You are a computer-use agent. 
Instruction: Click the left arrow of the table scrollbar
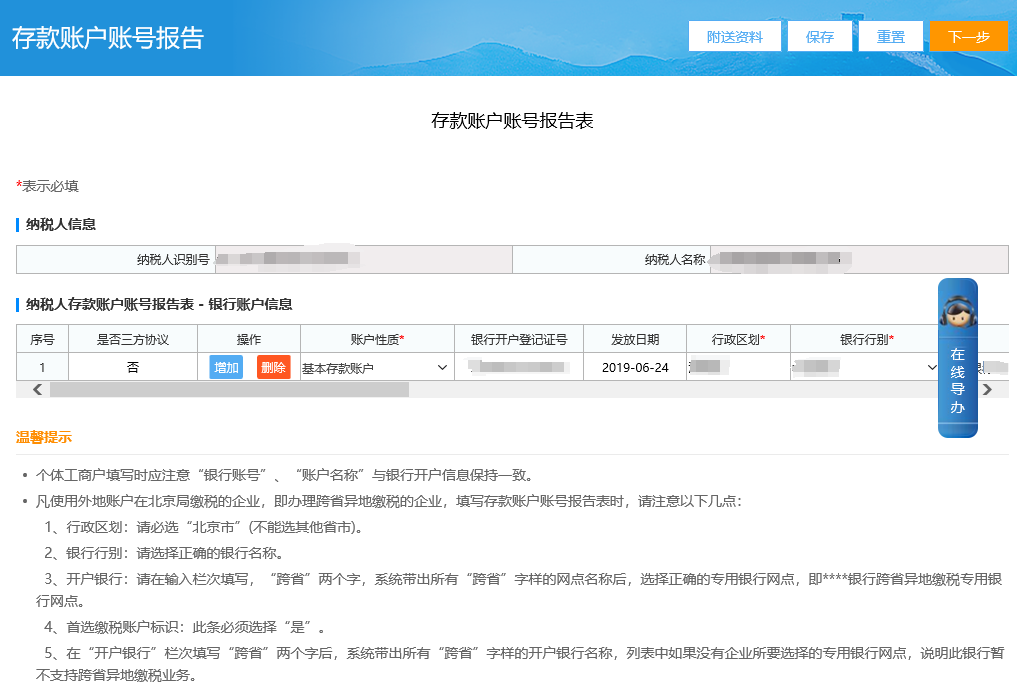point(37,390)
